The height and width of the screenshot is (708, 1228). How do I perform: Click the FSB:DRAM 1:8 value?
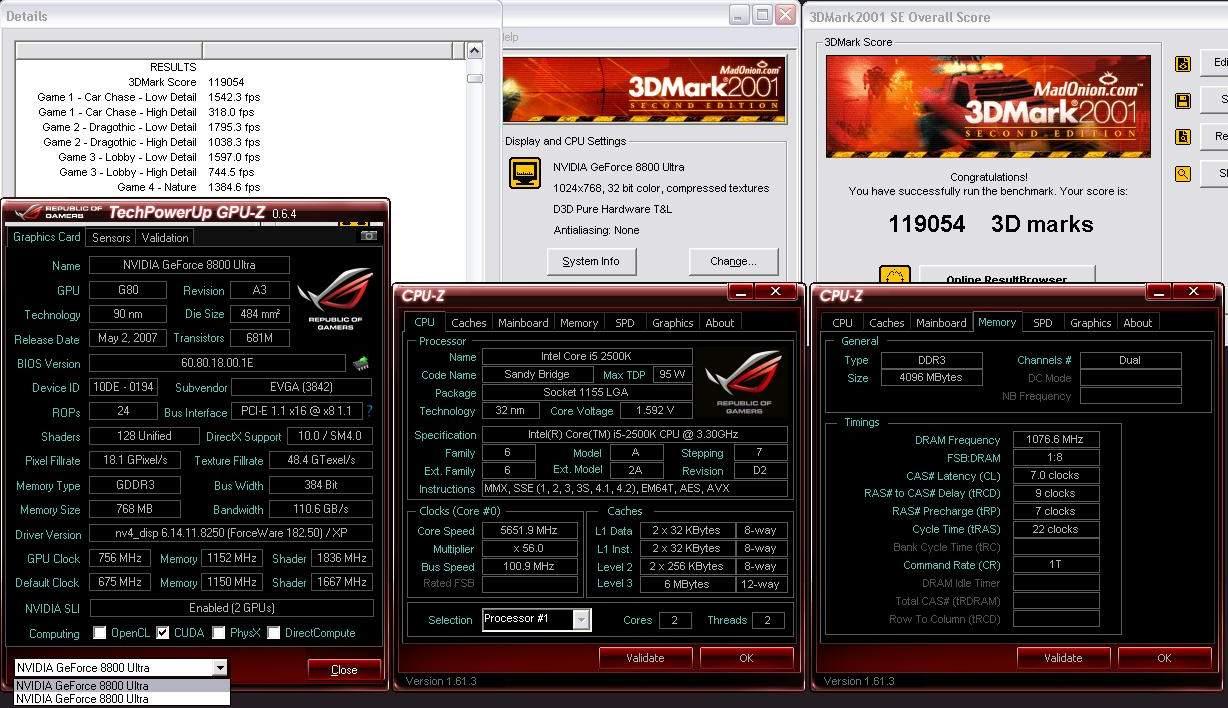(1056, 458)
